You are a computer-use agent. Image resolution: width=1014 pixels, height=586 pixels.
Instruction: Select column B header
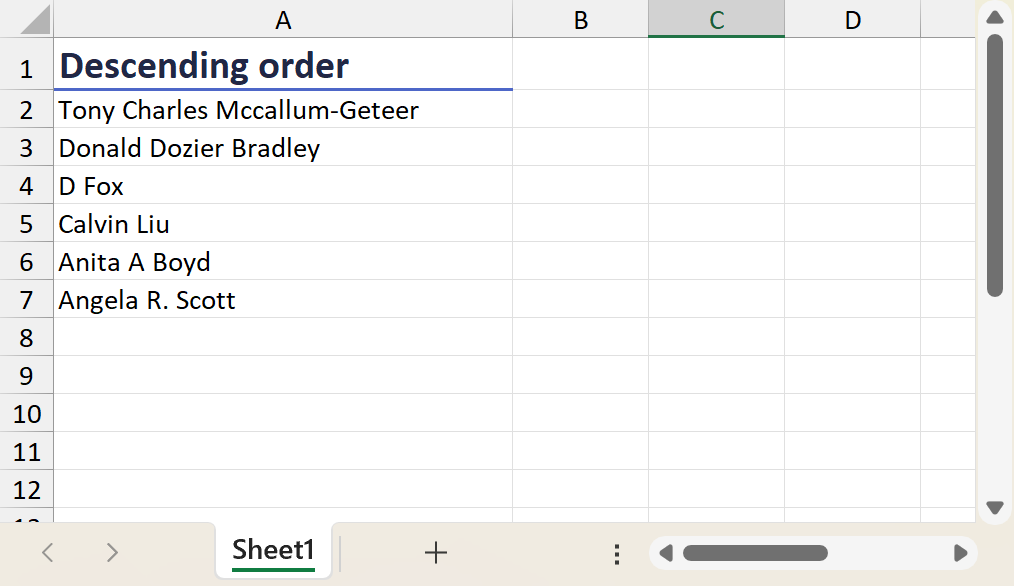coord(580,20)
